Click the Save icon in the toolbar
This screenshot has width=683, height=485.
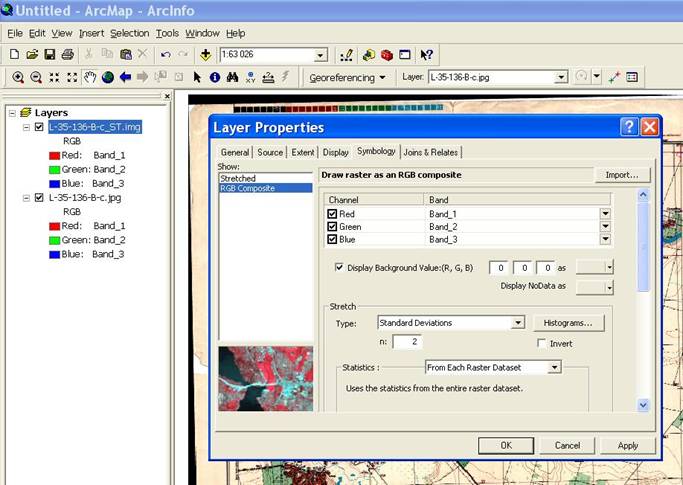pyautogui.click(x=50, y=54)
